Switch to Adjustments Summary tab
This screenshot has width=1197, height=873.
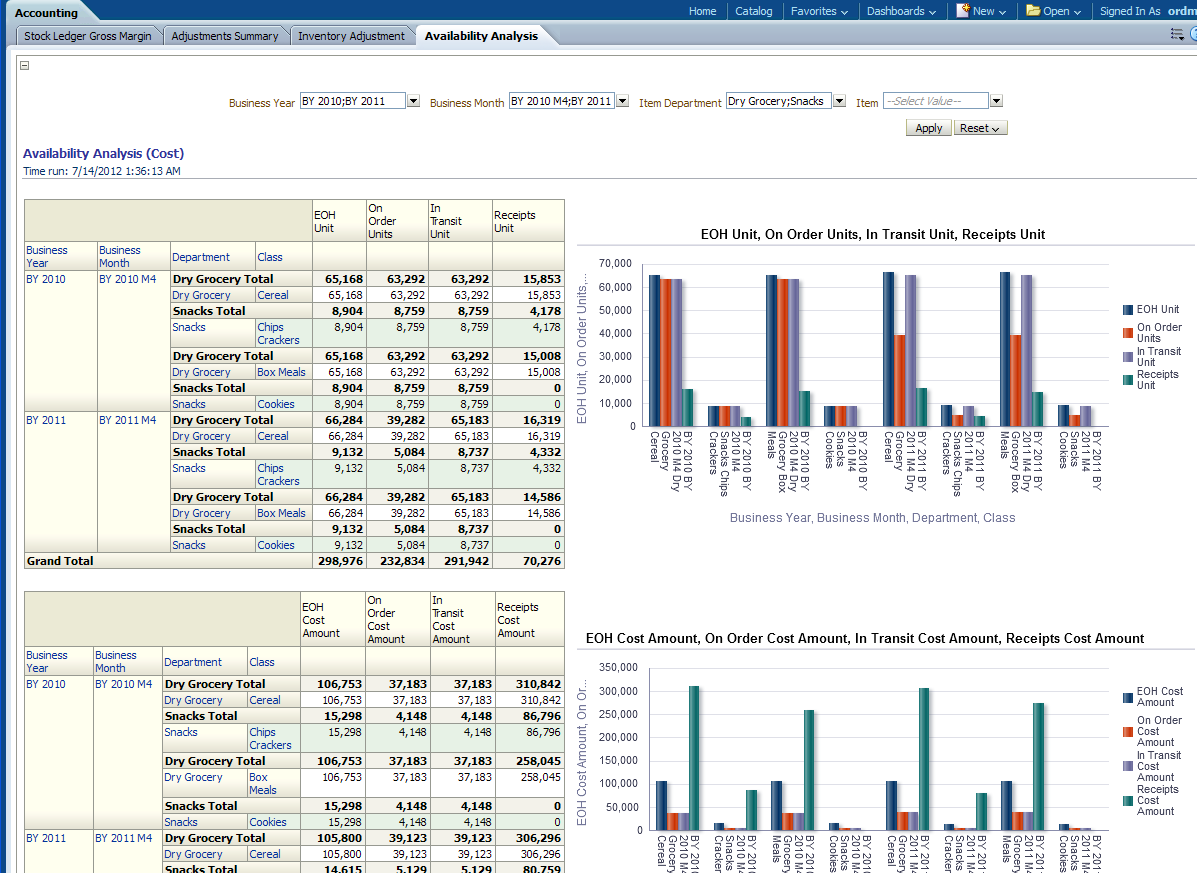224,36
